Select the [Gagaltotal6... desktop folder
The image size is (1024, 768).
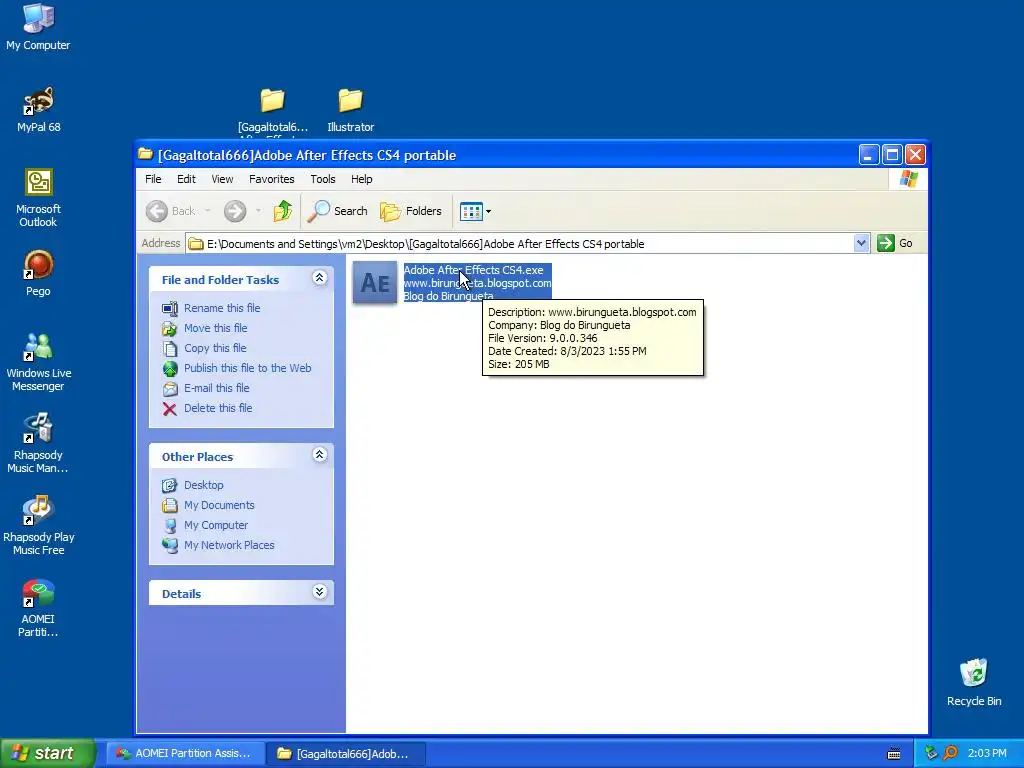click(272, 111)
